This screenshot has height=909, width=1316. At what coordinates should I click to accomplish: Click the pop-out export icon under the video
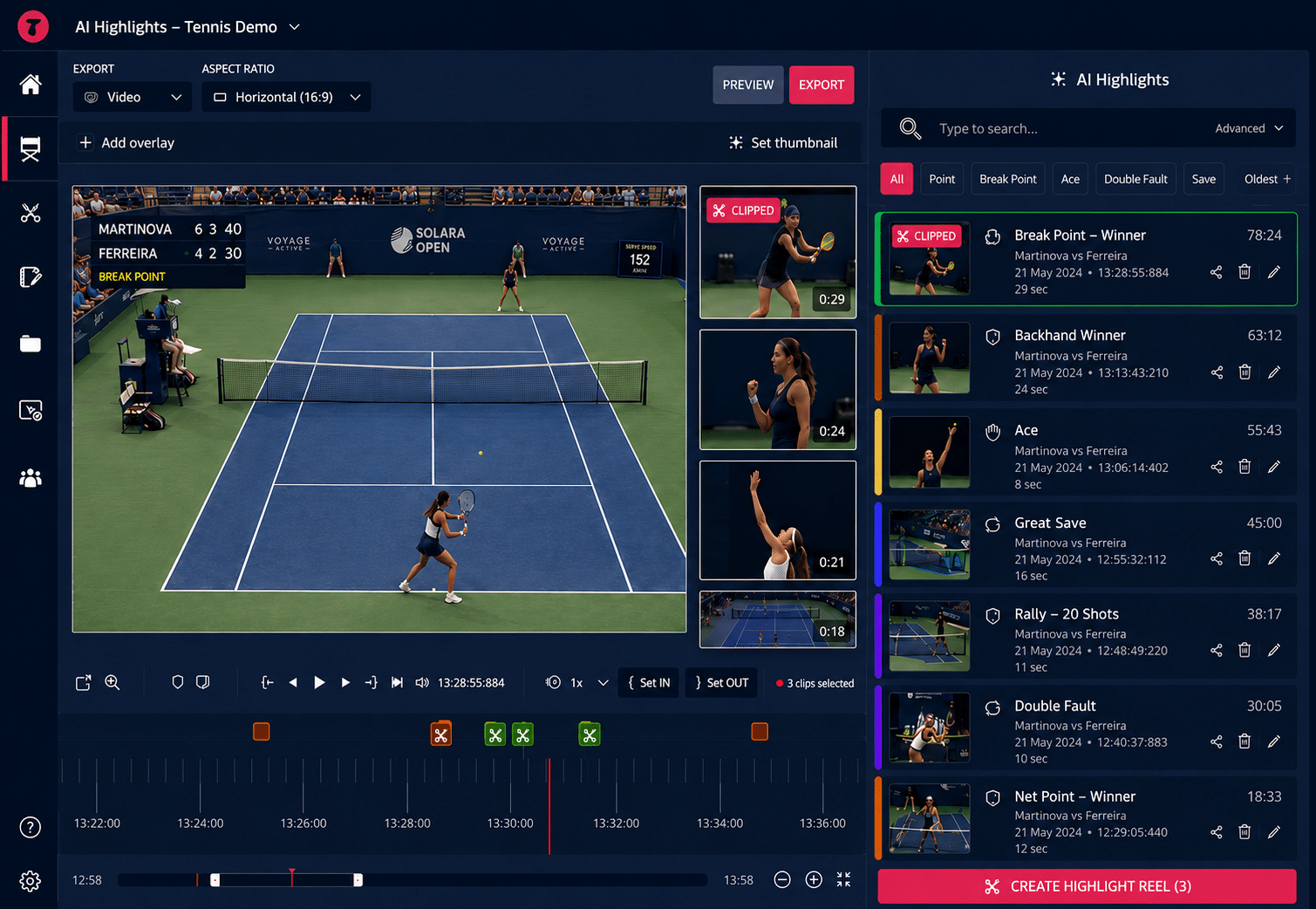point(83,682)
